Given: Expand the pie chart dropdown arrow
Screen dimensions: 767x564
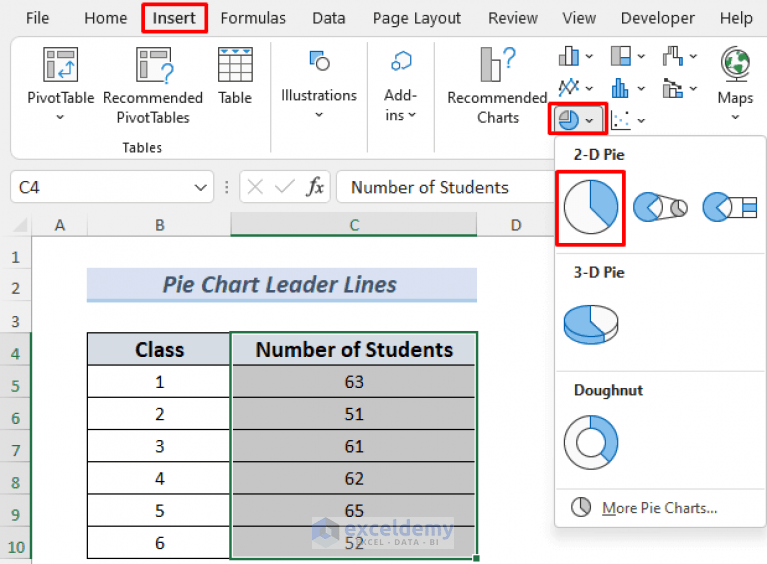Looking at the screenshot, I should point(589,120).
